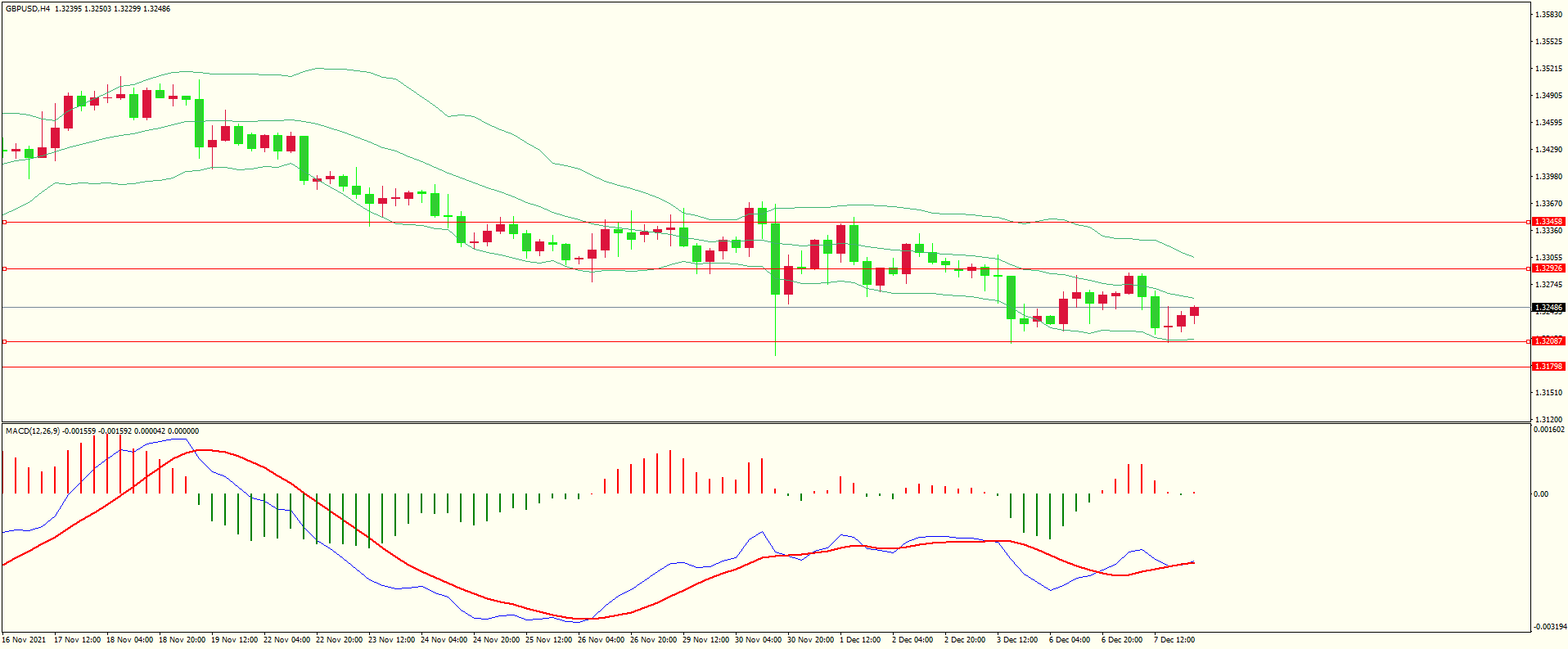This screenshot has height=649, width=1568.
Task: Click the 16 Nov 2021 date label
Action: pos(24,640)
